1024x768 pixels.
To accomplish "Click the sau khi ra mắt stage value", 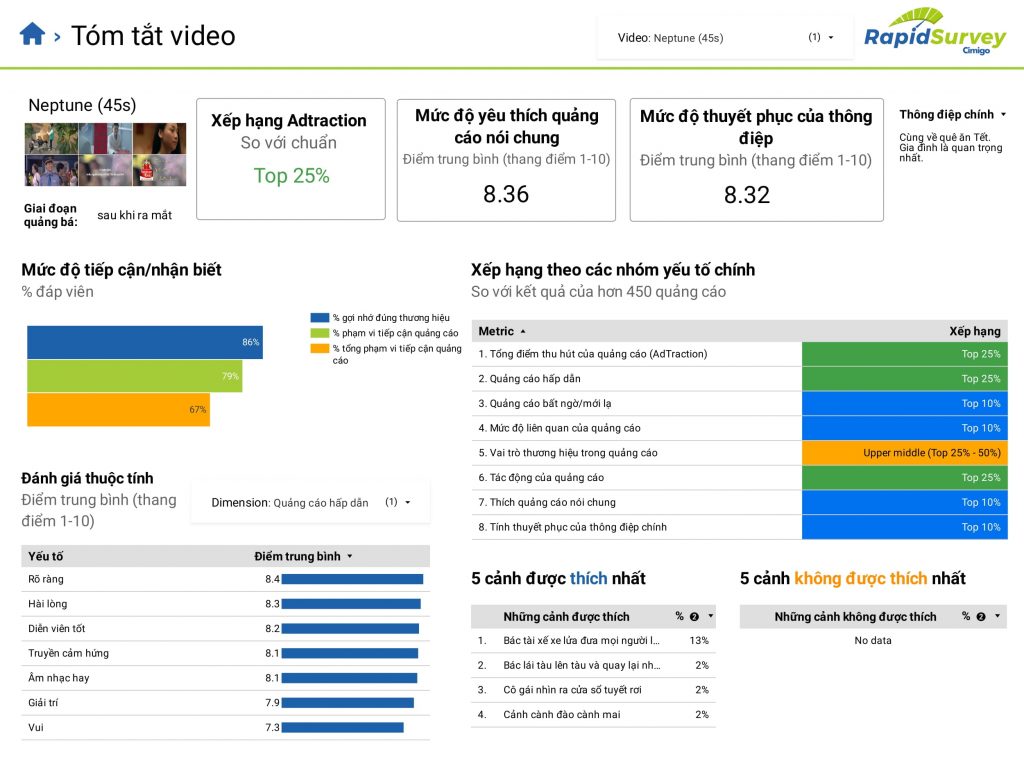I will [135, 216].
